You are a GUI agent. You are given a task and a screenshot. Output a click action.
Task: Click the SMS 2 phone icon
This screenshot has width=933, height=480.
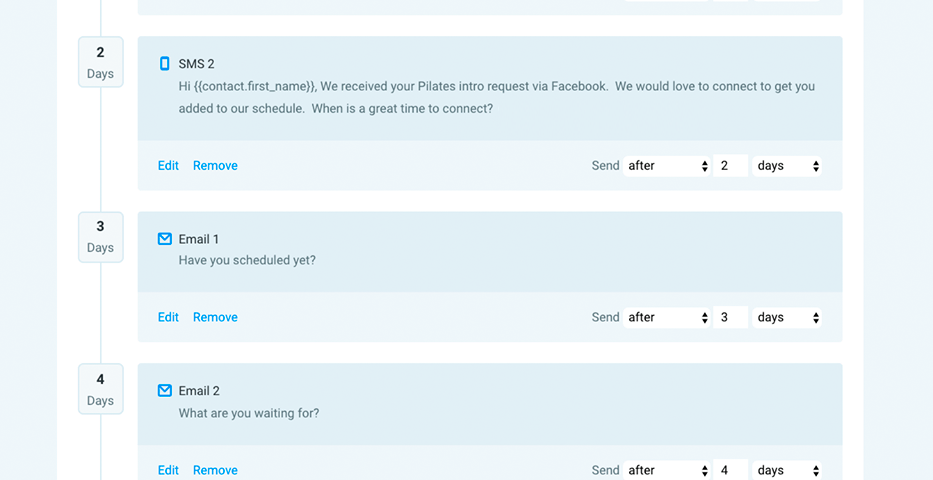(165, 64)
